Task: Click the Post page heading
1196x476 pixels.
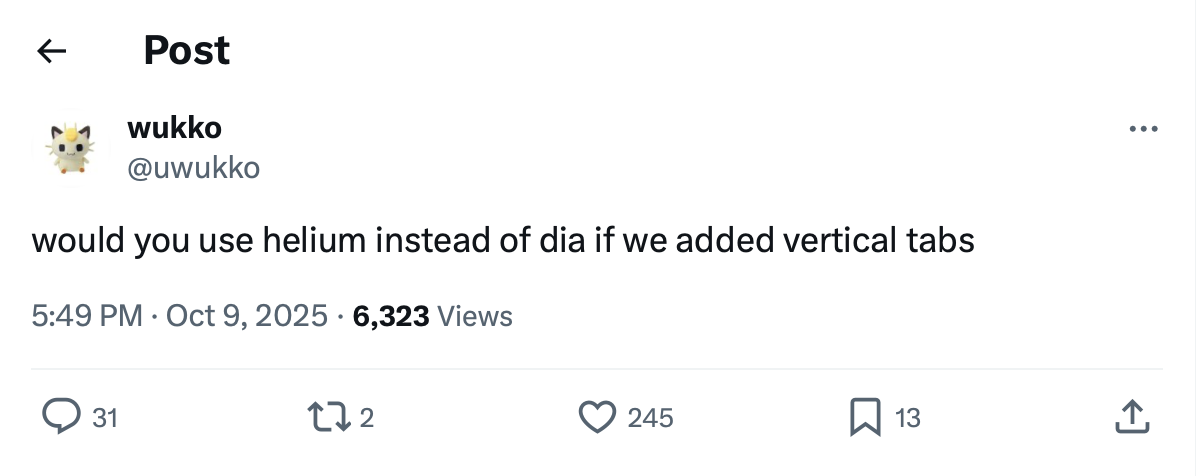Action: [186, 50]
